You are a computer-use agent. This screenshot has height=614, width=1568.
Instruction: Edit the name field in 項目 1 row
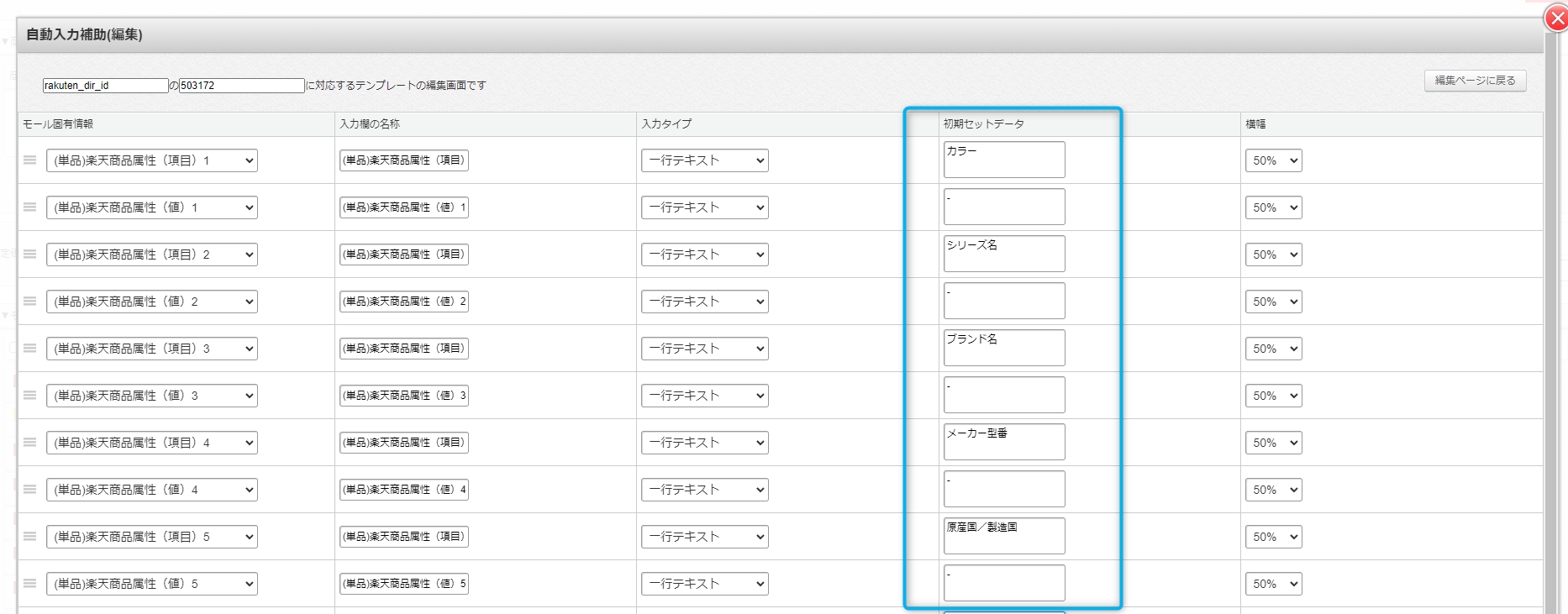tap(404, 160)
